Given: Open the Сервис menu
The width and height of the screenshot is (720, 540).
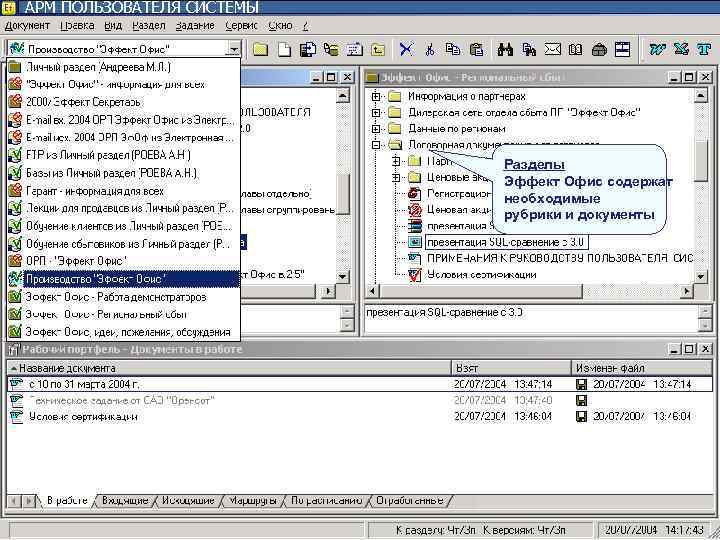Looking at the screenshot, I should click(242, 26).
